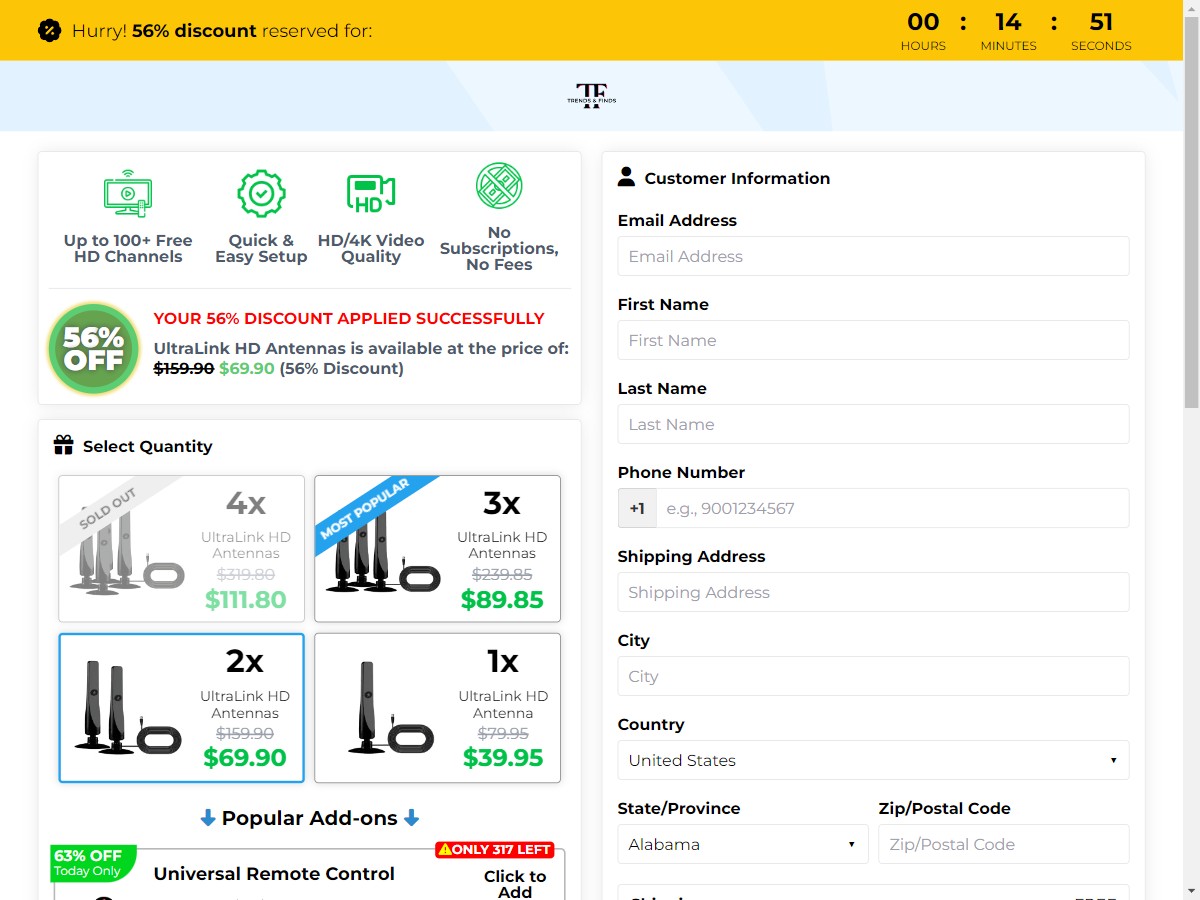1200x900 pixels.
Task: Click the Universal Remote Control title
Action: (274, 874)
